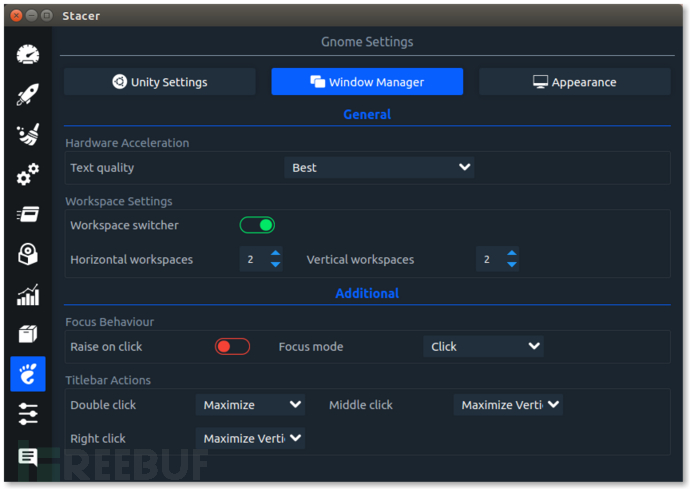Close the Stacer window

pyautogui.click(x=16, y=15)
